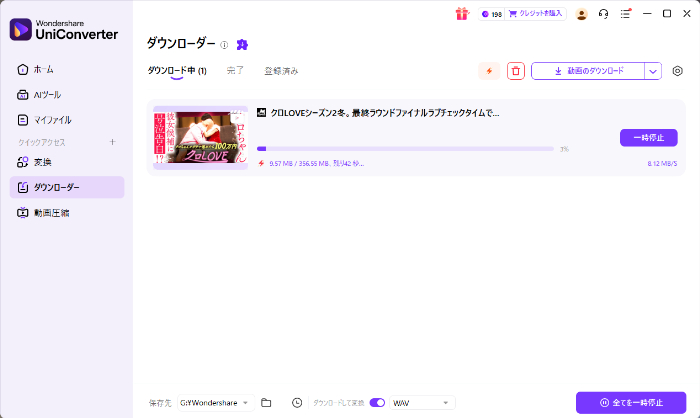Viewport: 700px width, 418px height.
Task: Click the クレジットを購入 button
Action: 535,14
